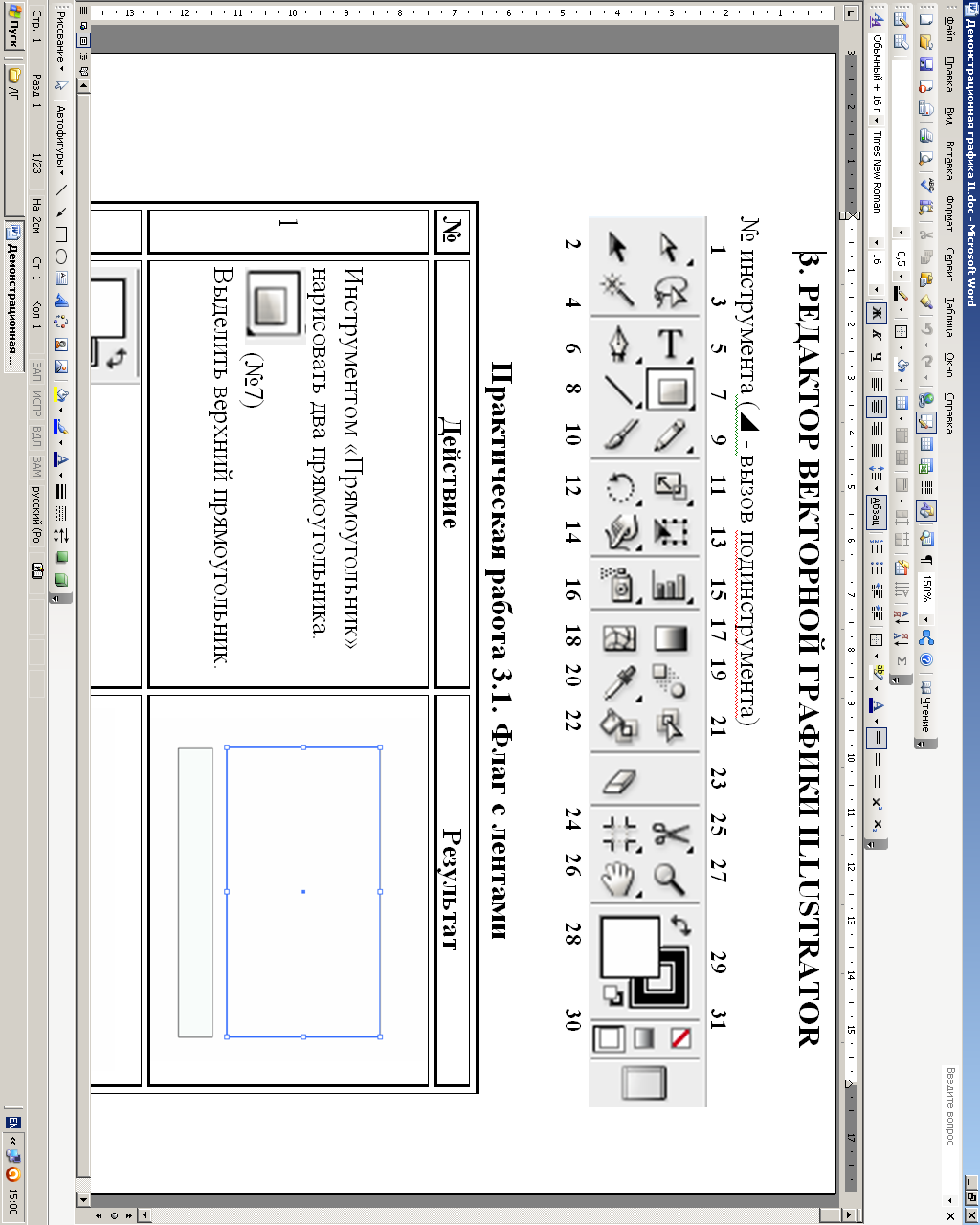Click the 3-D Style green cube icon
Screen dimensions: 980x1225
click(61, 580)
